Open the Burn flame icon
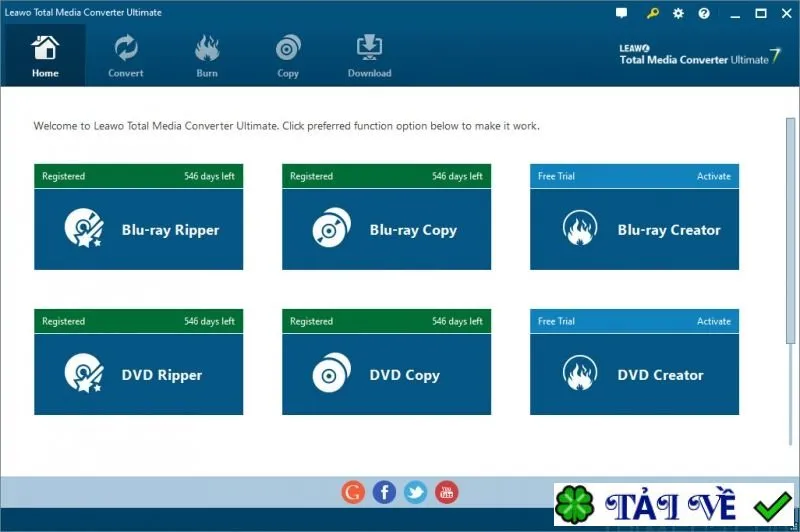 (x=207, y=48)
